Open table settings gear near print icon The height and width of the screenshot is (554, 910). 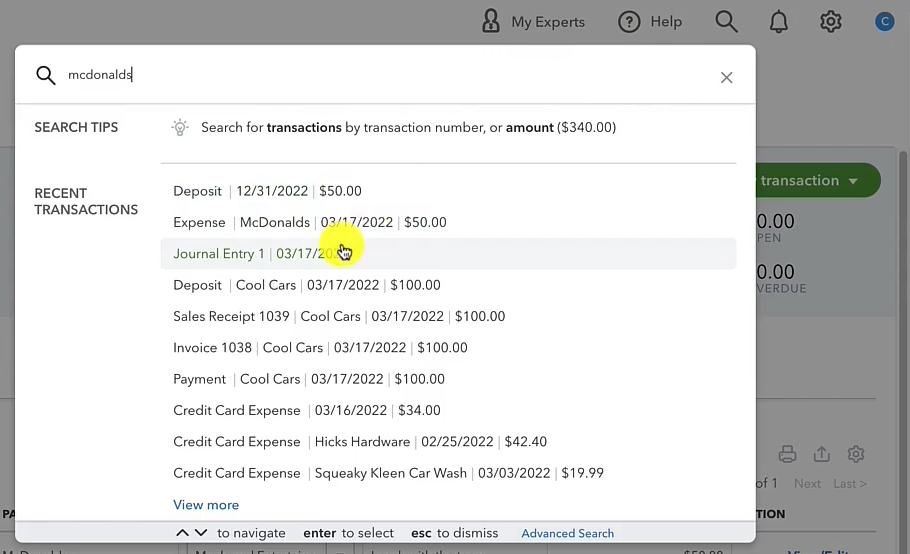click(x=855, y=454)
